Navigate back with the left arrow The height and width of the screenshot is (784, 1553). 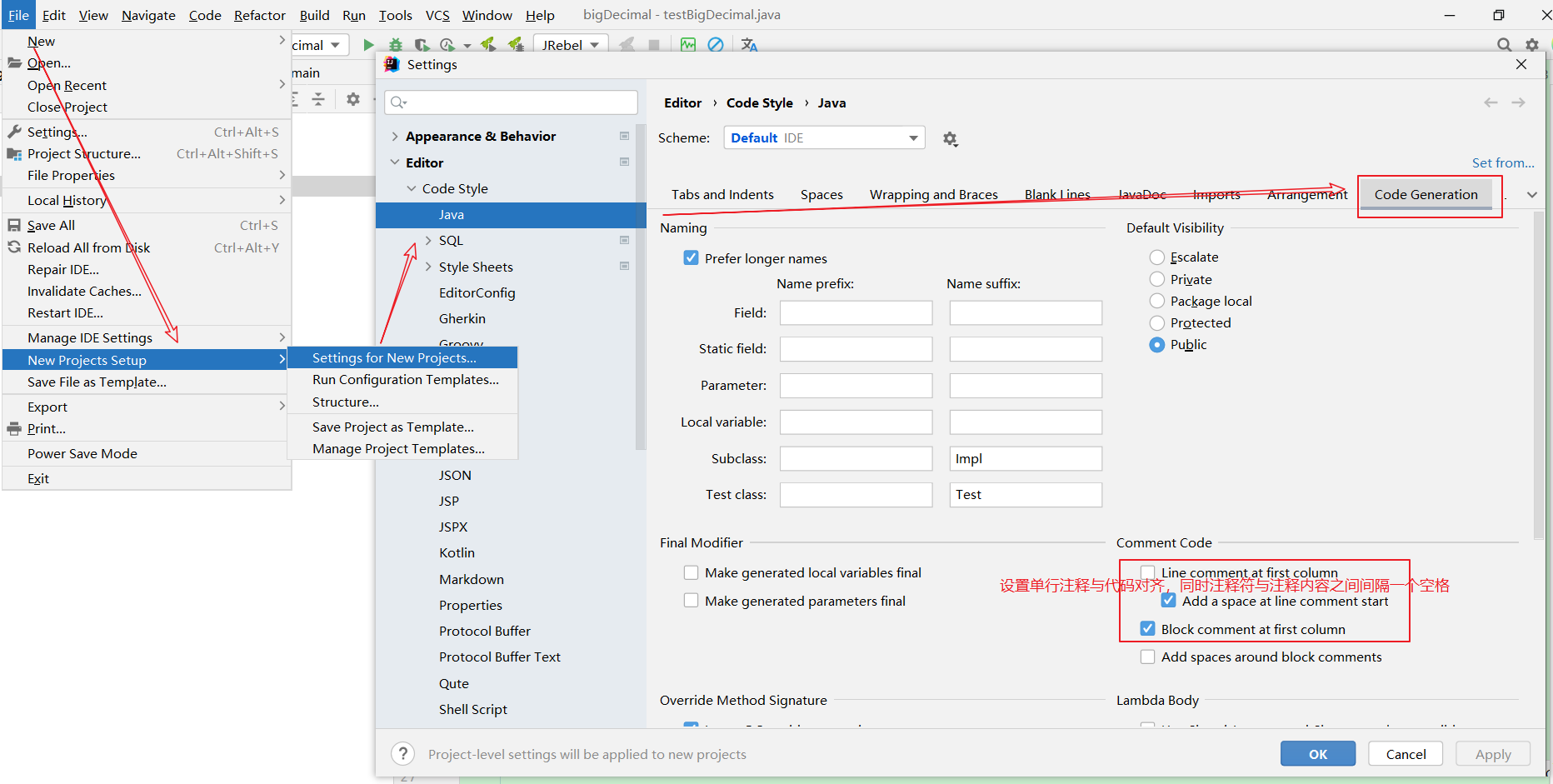coord(1491,102)
